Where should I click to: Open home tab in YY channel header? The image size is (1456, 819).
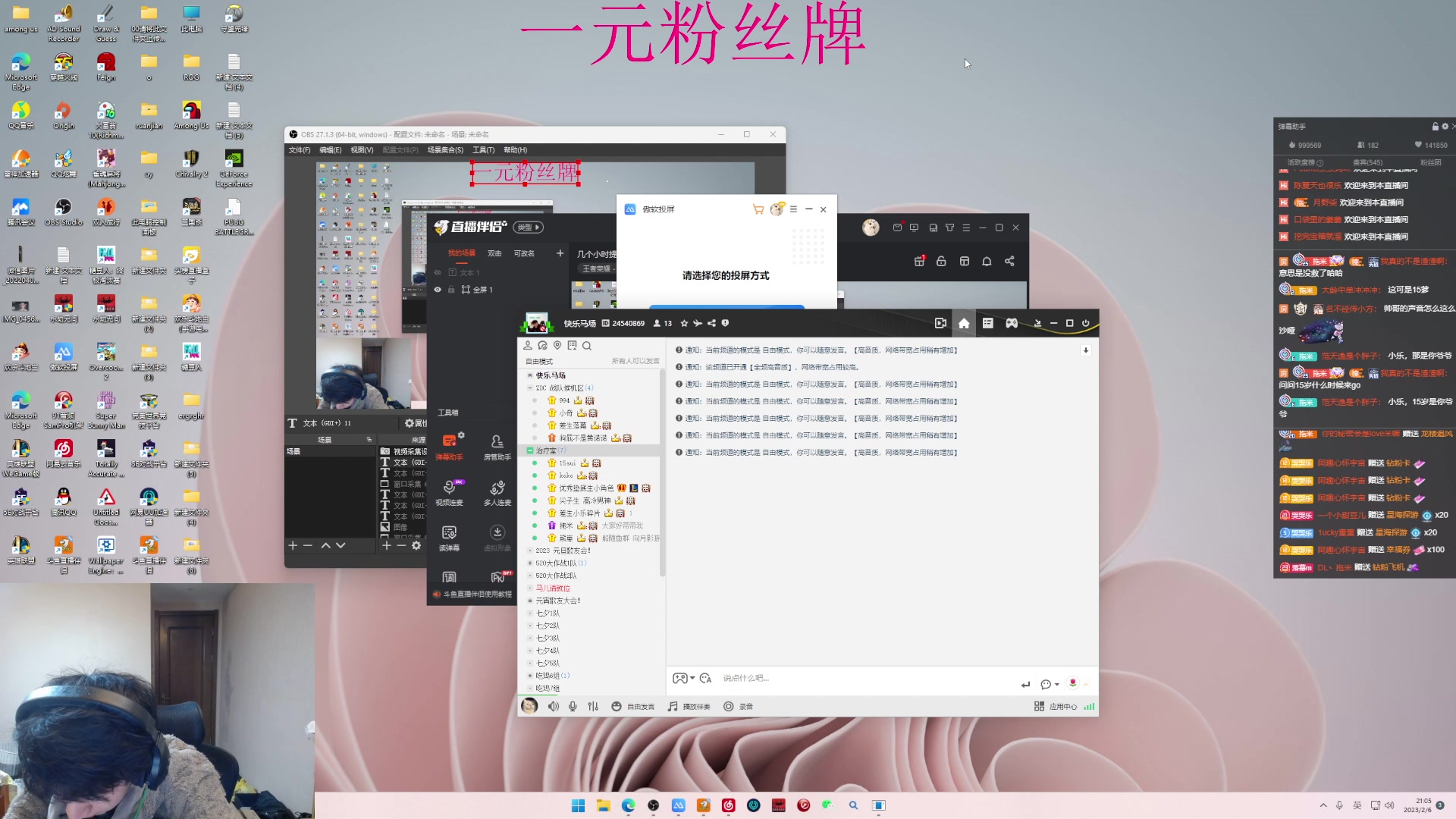pos(963,323)
